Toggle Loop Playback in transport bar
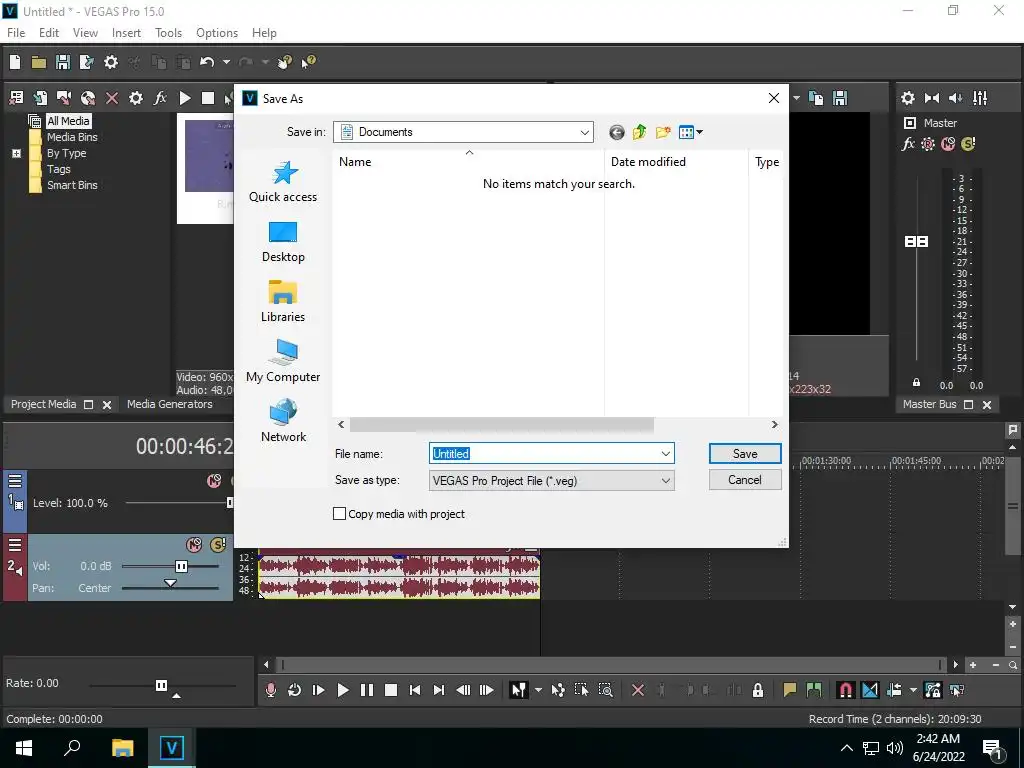The height and width of the screenshot is (768, 1024). point(294,690)
